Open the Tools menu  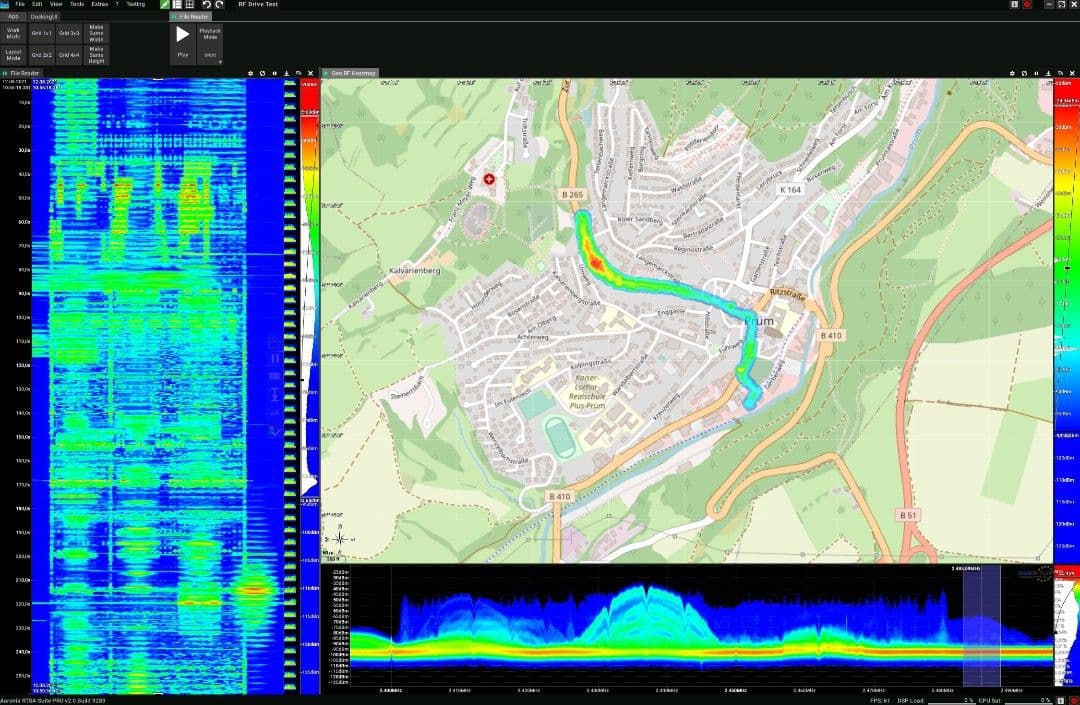tap(76, 4)
